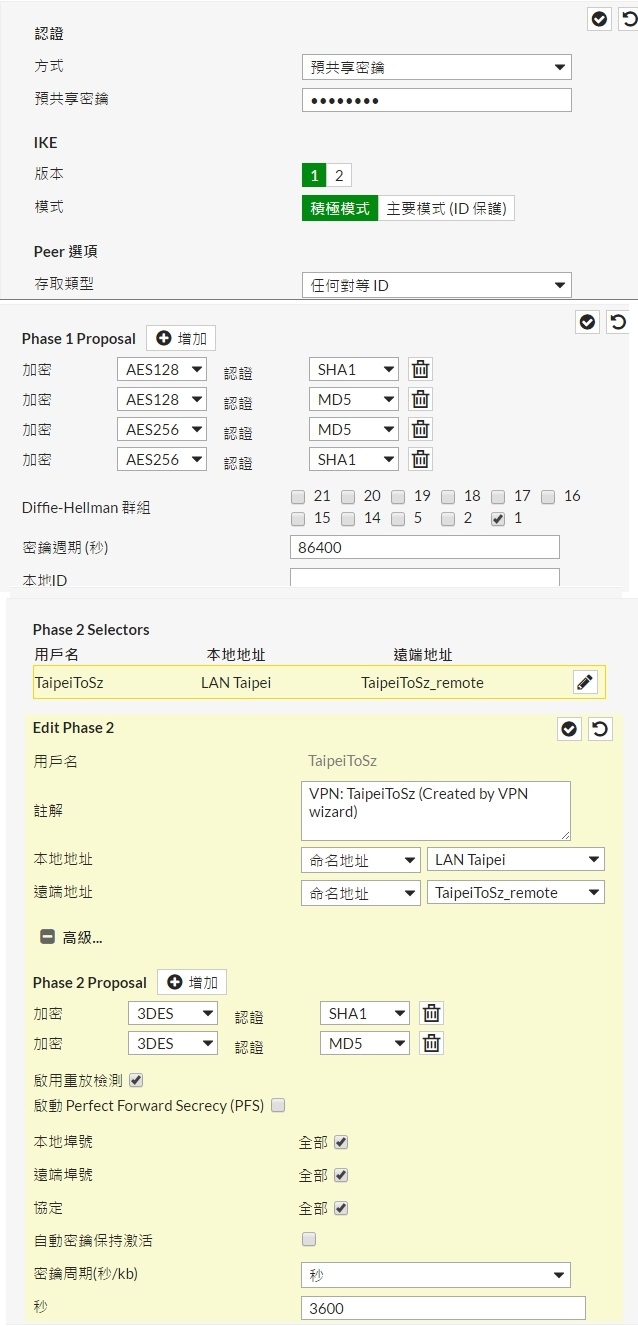
Task: Click the 預共享密鑰 password field
Action: [436, 100]
